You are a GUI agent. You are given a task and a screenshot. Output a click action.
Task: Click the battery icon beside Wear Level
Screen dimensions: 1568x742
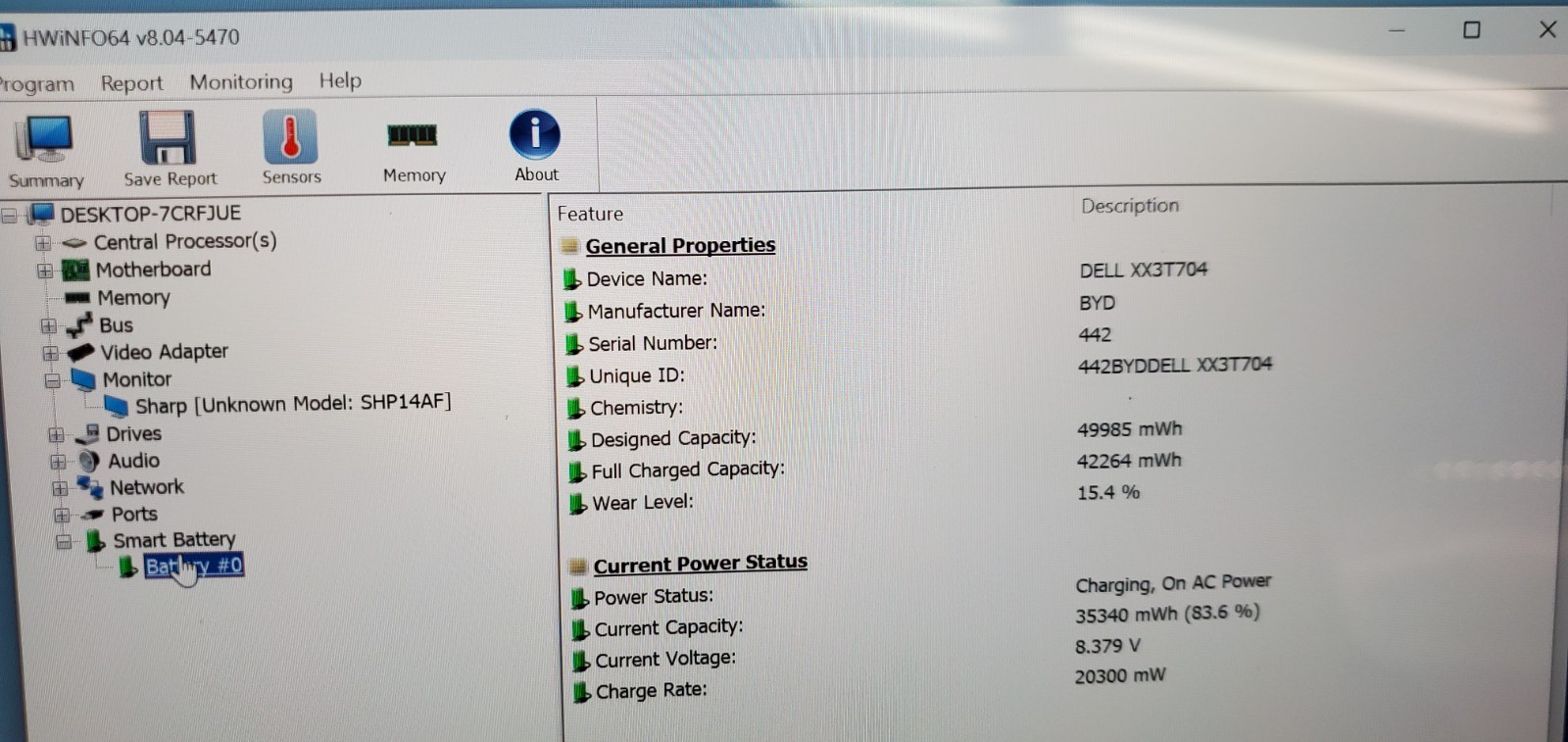(x=578, y=504)
